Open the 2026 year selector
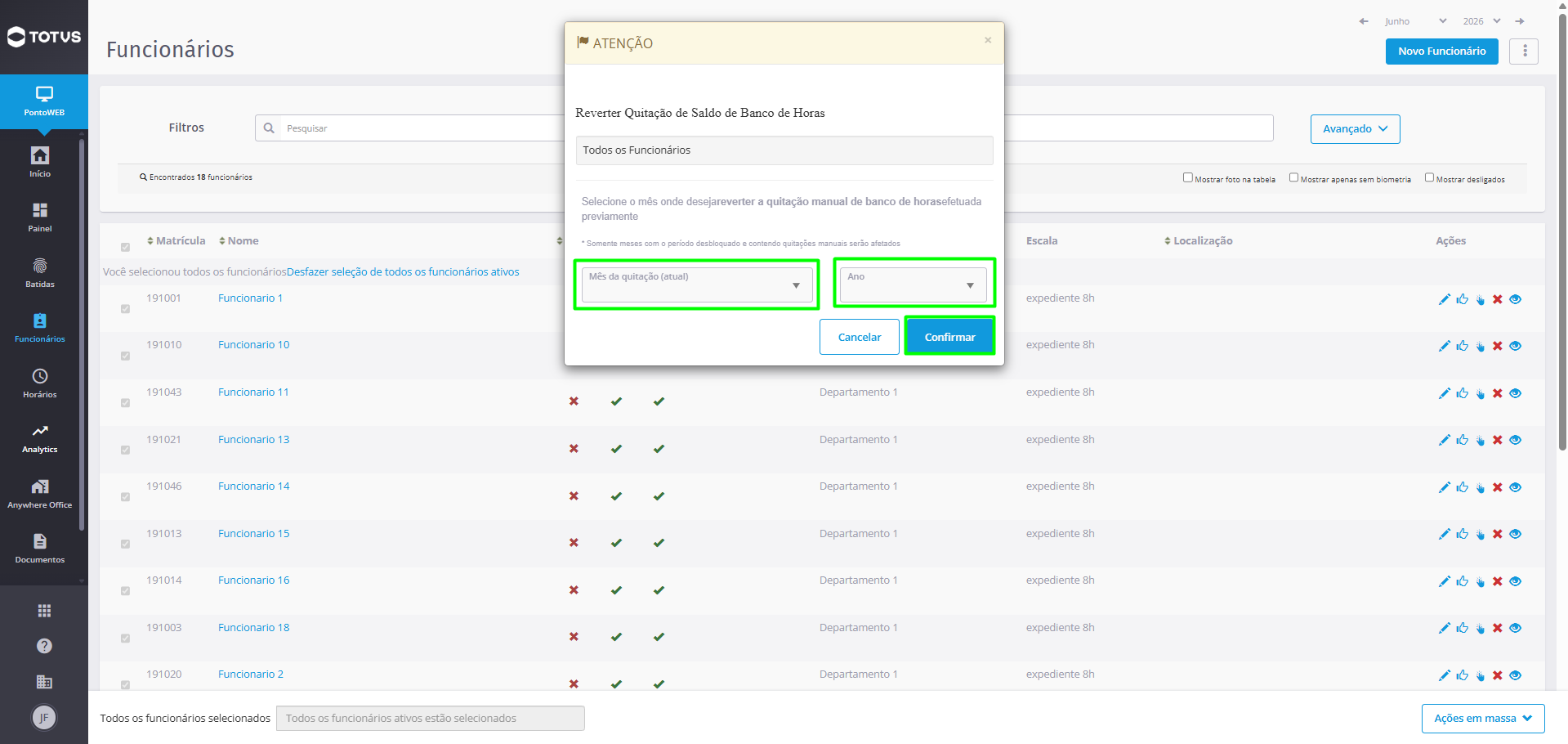The height and width of the screenshot is (744, 1568). 1481,21
